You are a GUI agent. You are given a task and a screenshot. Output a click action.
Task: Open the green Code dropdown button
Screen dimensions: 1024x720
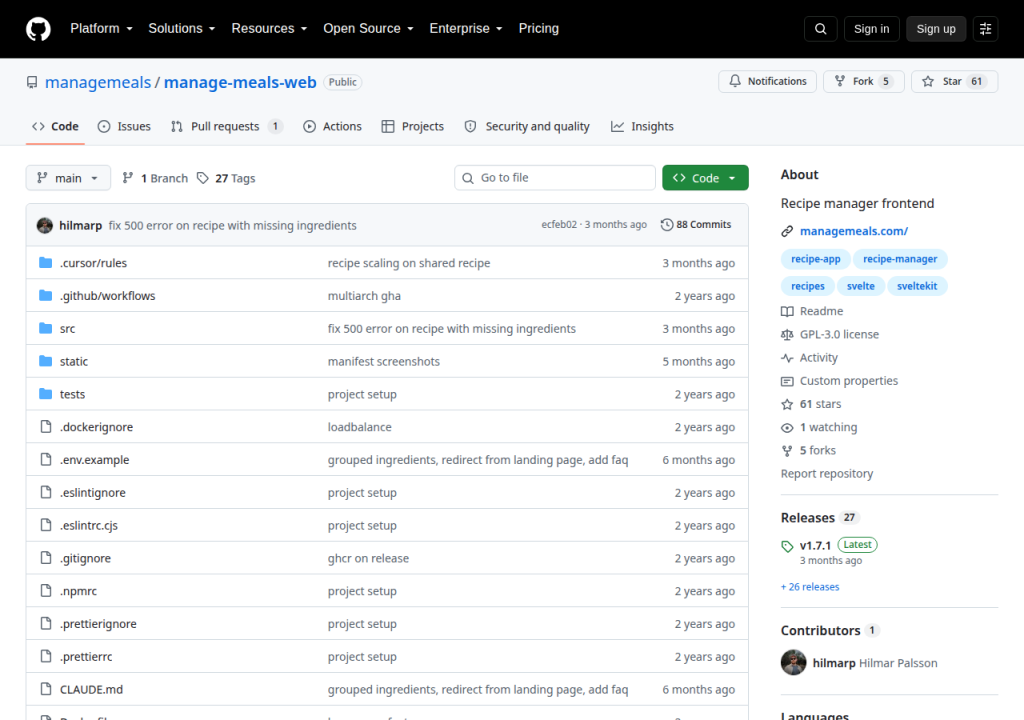tap(705, 178)
